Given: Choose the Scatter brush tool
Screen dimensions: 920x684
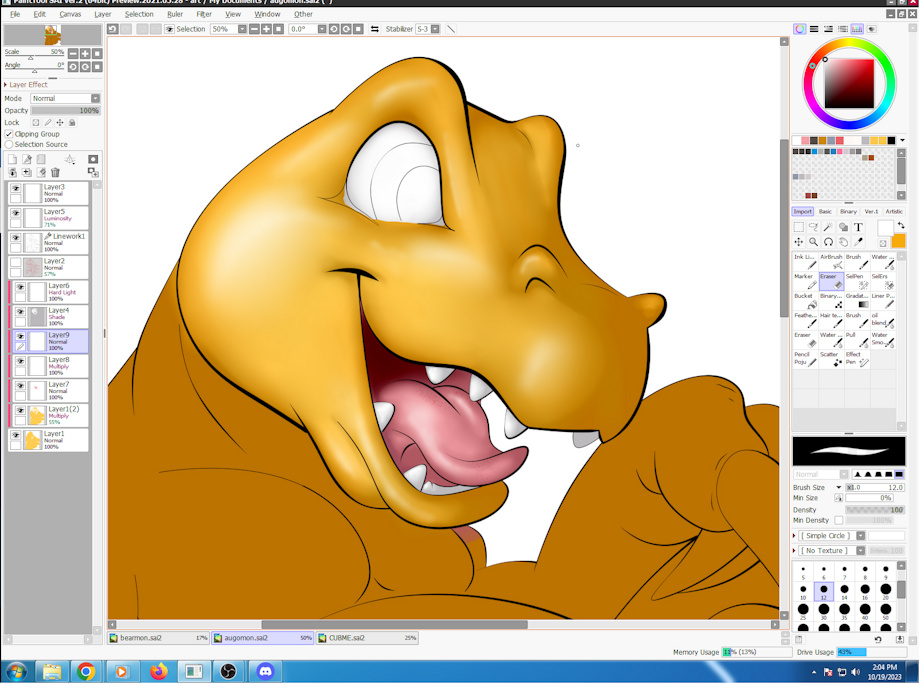Looking at the screenshot, I should point(831,358).
